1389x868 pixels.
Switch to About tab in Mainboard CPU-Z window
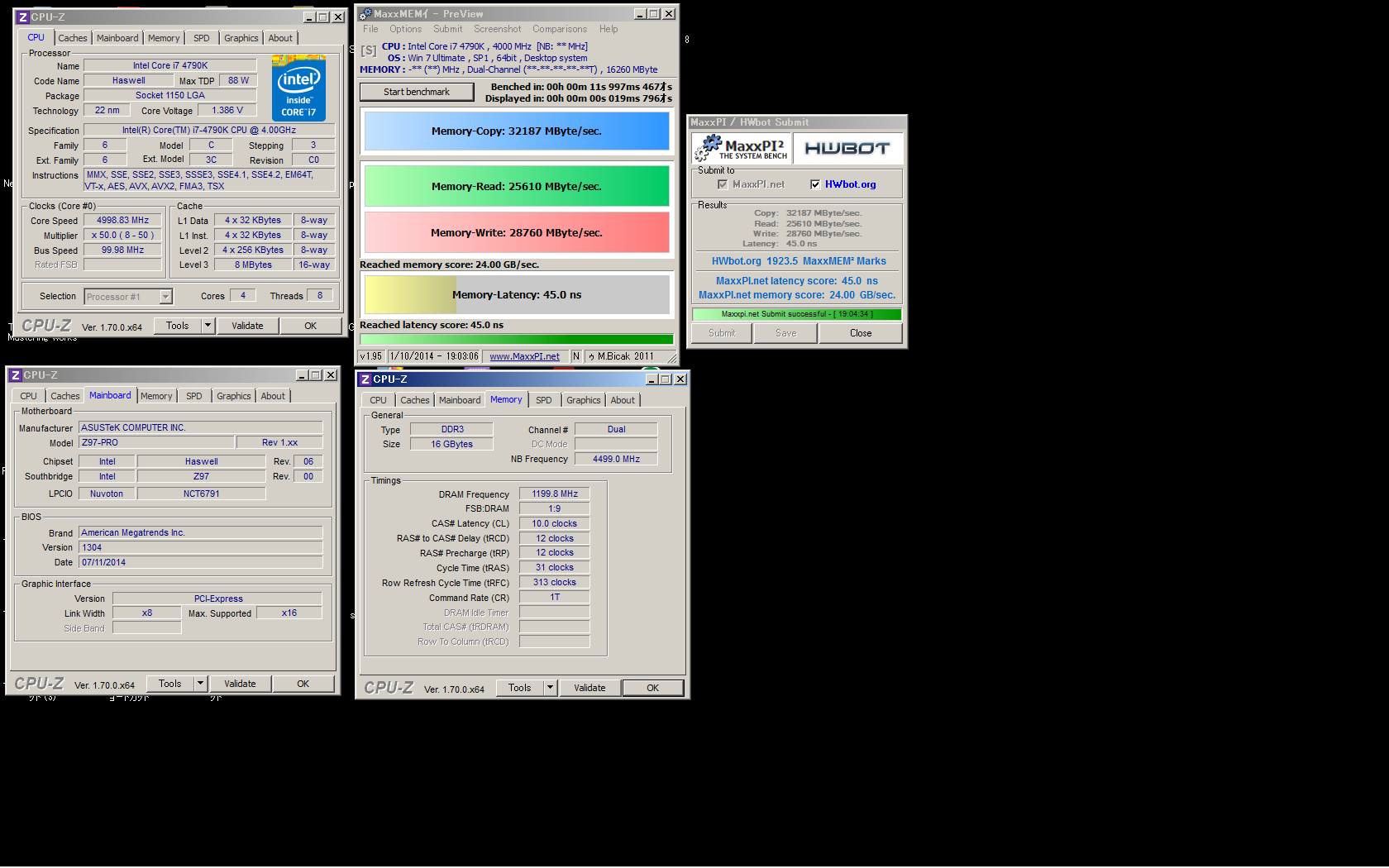point(273,396)
